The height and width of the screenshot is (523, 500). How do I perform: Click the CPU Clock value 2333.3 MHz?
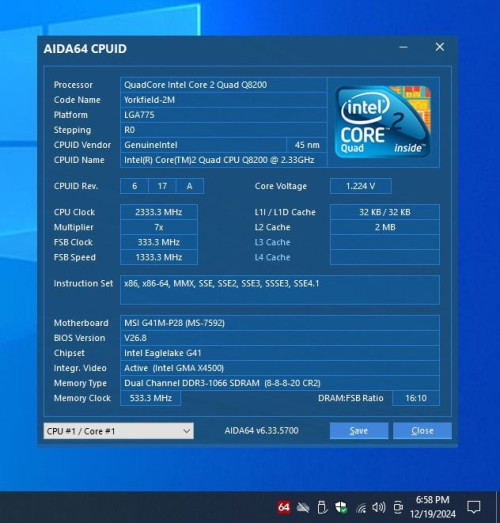tap(159, 212)
